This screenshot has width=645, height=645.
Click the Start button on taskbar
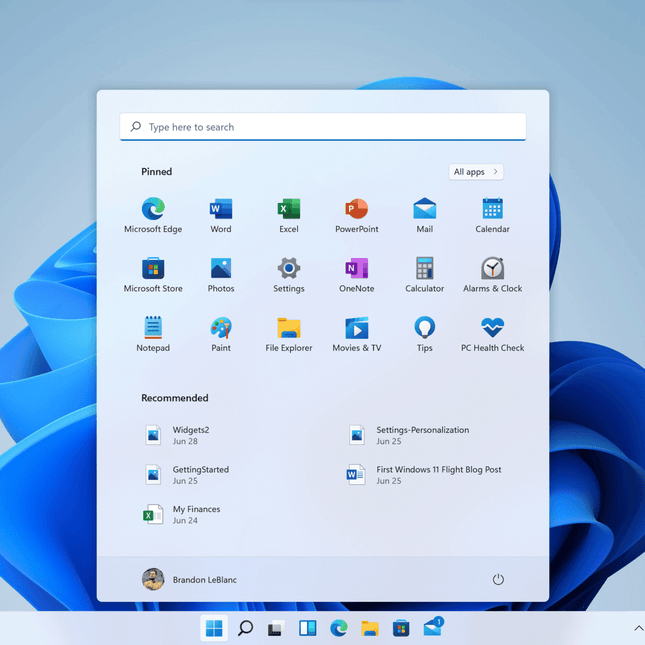[x=214, y=628]
